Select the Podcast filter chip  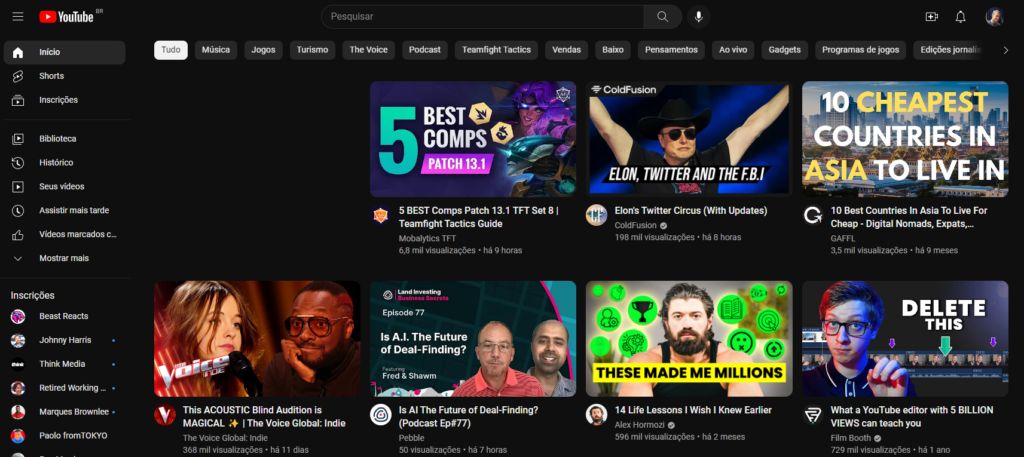(x=424, y=50)
